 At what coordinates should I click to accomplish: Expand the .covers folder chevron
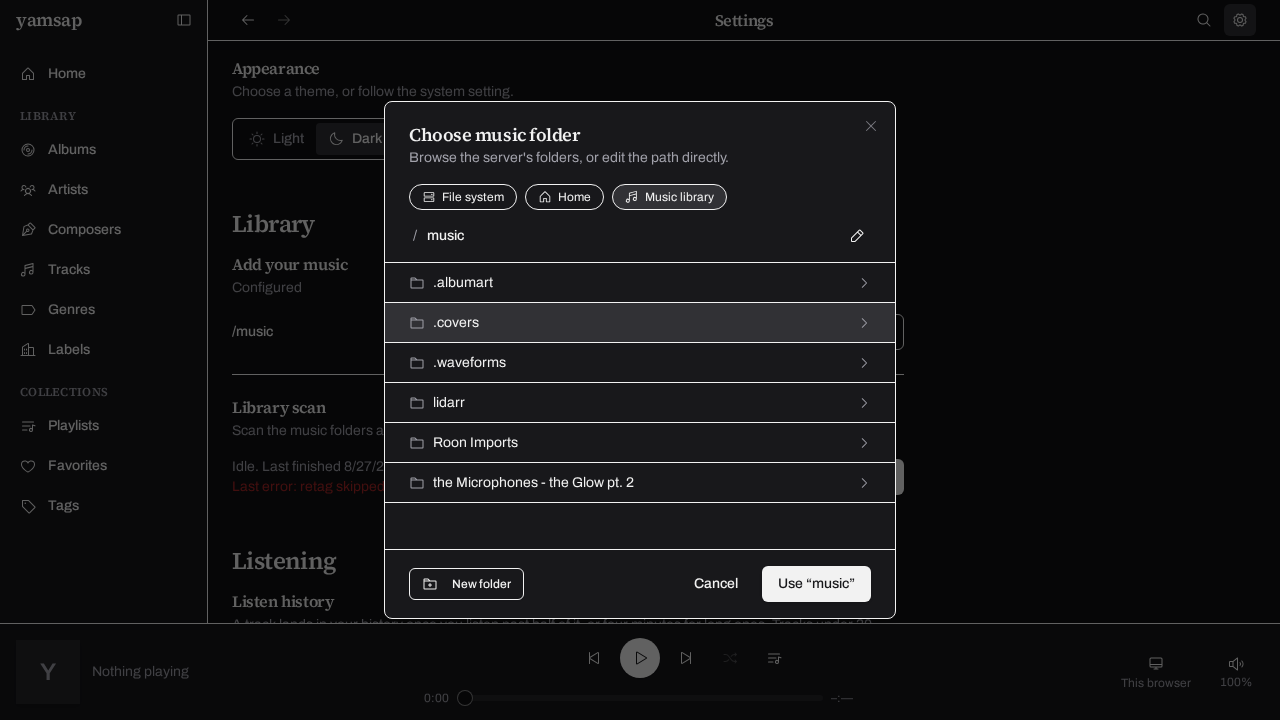pyautogui.click(x=864, y=323)
